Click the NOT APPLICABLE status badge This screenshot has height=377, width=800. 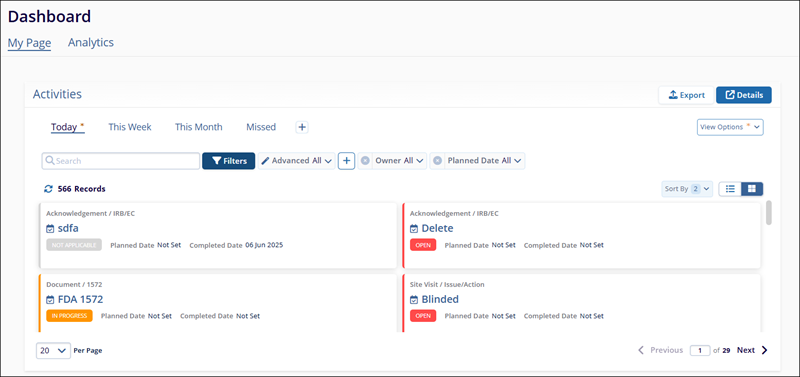74,245
